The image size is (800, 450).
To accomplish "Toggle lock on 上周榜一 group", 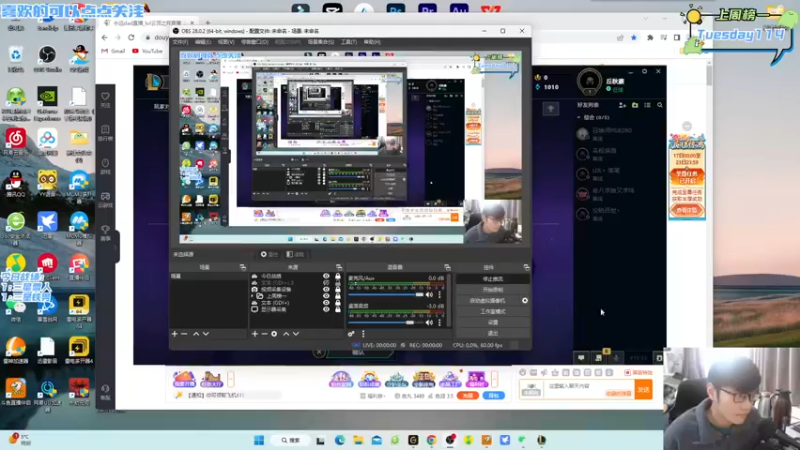I will coord(337,296).
